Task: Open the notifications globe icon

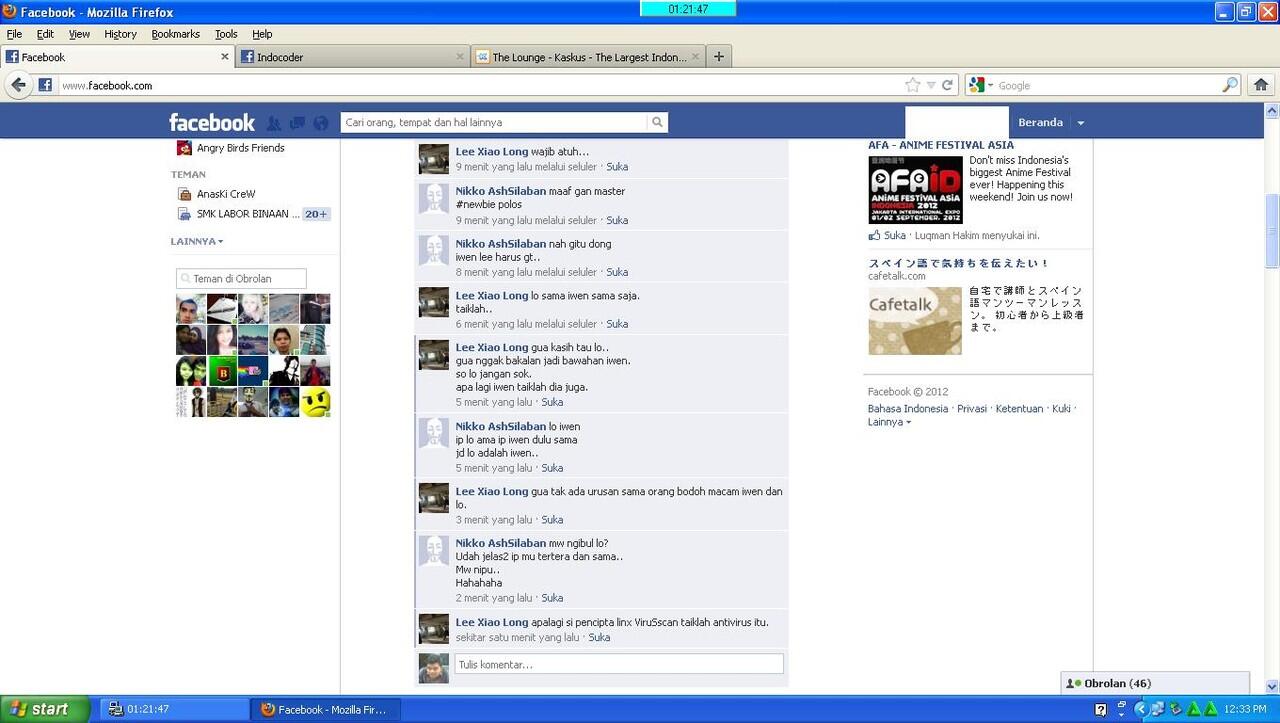Action: pyautogui.click(x=321, y=123)
